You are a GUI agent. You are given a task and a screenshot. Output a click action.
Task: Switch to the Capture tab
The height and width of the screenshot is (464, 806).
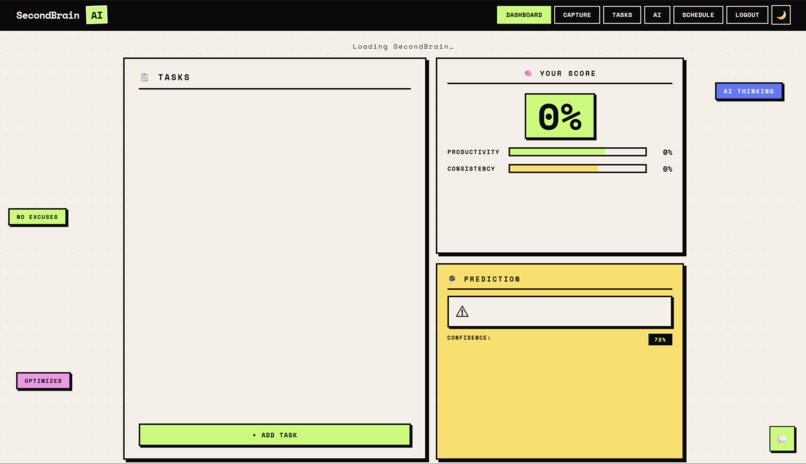pos(577,15)
